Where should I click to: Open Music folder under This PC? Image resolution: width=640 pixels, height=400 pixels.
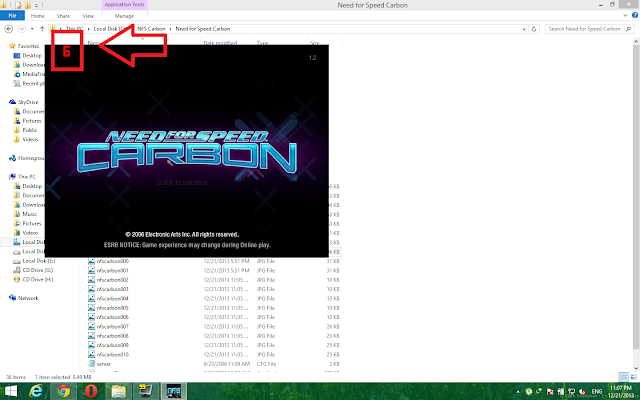pyautogui.click(x=29, y=214)
